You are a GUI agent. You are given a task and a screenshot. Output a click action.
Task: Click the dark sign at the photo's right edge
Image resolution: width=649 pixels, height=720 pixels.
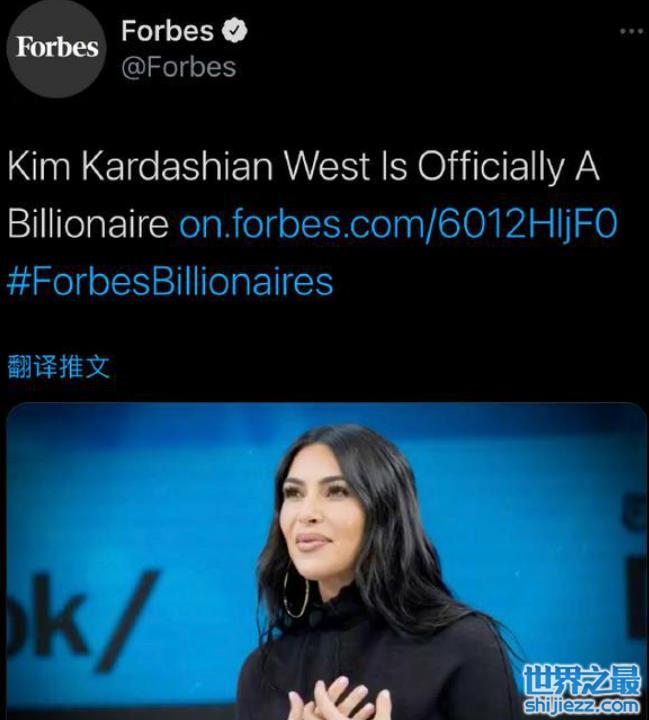pyautogui.click(x=634, y=567)
